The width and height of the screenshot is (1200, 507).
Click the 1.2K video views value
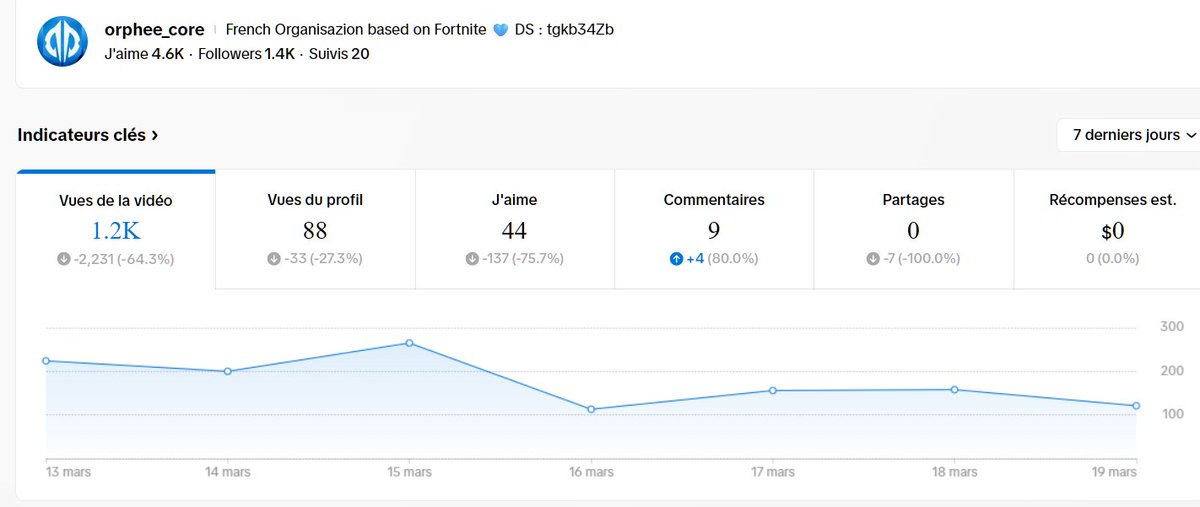[x=116, y=231]
